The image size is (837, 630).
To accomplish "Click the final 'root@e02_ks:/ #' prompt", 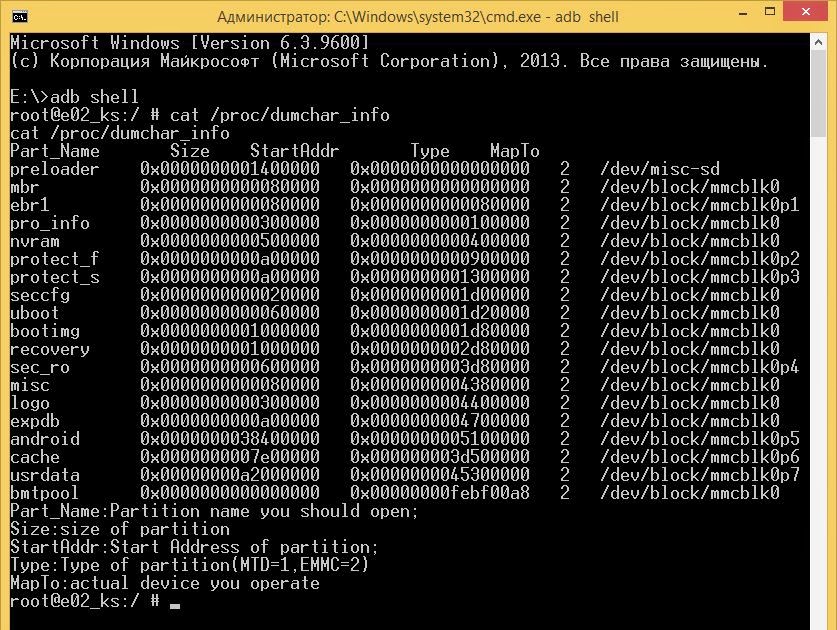I will (x=85, y=601).
